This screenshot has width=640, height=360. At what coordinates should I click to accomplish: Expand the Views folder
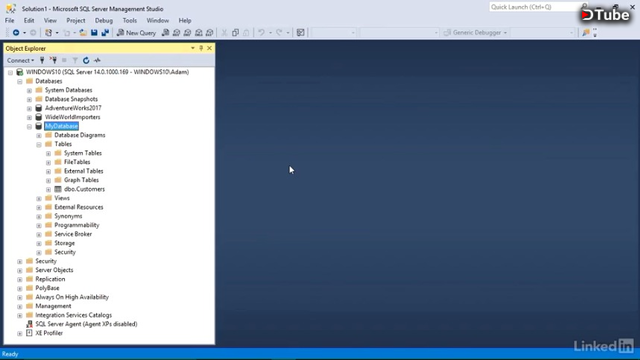pyautogui.click(x=39, y=199)
